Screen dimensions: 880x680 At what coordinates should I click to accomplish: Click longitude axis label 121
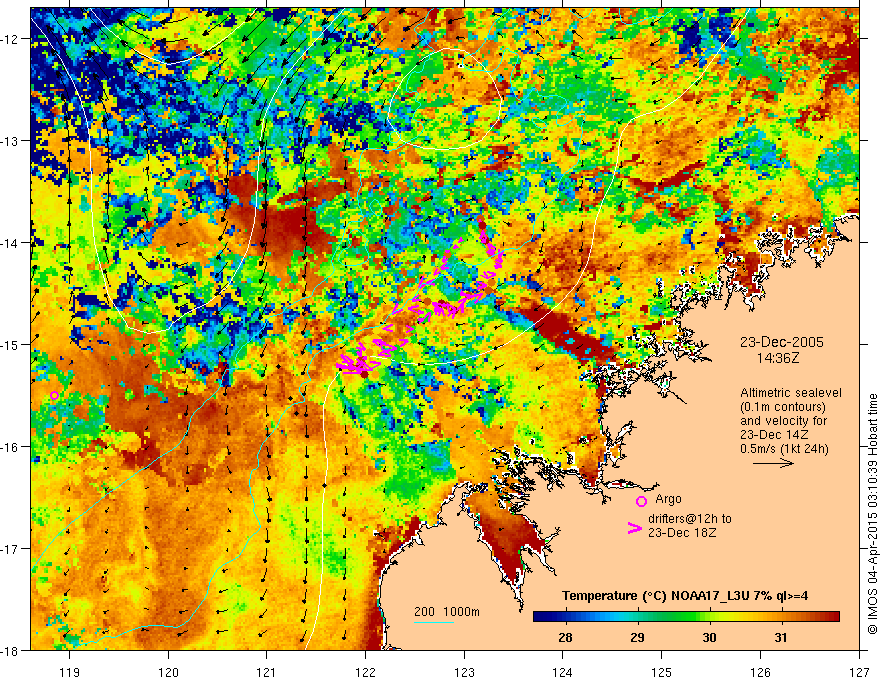(x=267, y=672)
